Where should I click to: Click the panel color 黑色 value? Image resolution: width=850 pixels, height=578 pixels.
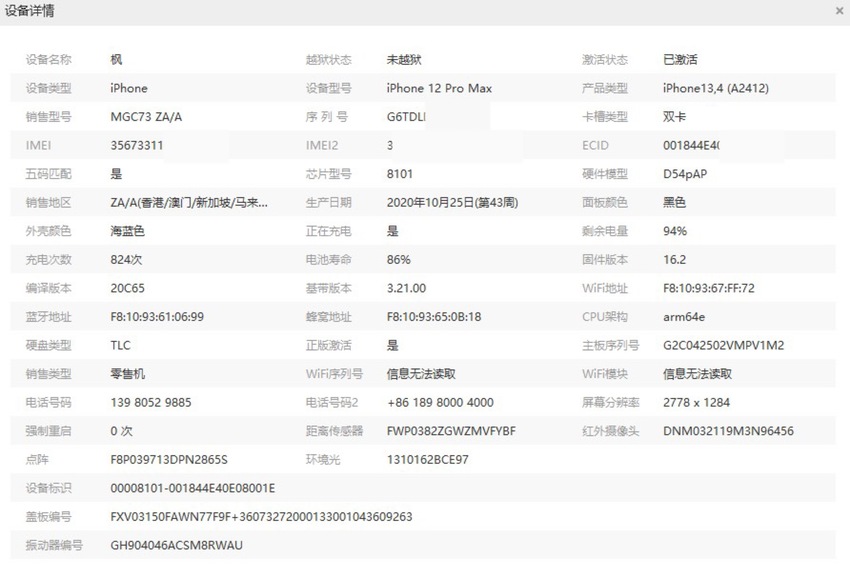[x=674, y=203]
